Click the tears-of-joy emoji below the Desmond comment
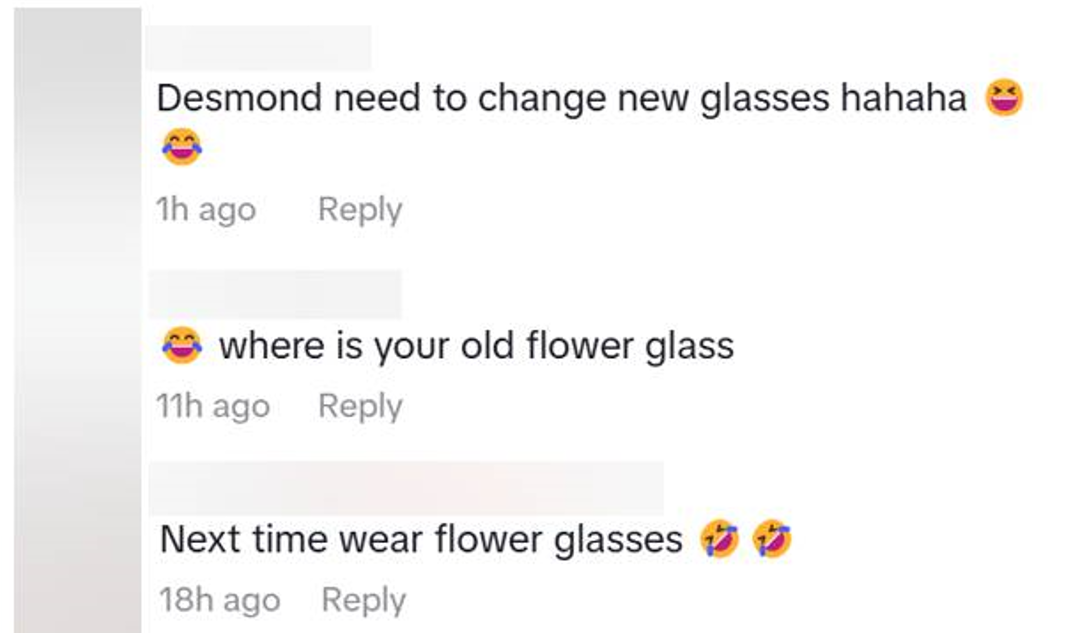Screen dimensions: 1069x633 coord(181,148)
